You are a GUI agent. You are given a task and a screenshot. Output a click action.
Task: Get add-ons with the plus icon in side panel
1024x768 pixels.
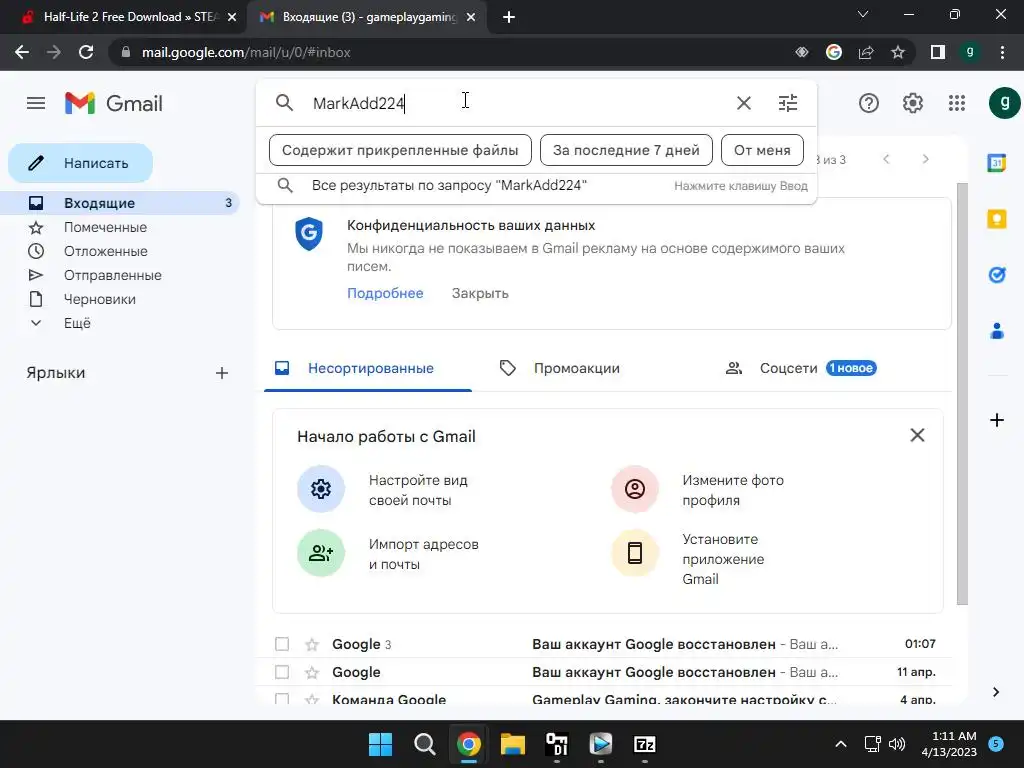[x=997, y=420]
